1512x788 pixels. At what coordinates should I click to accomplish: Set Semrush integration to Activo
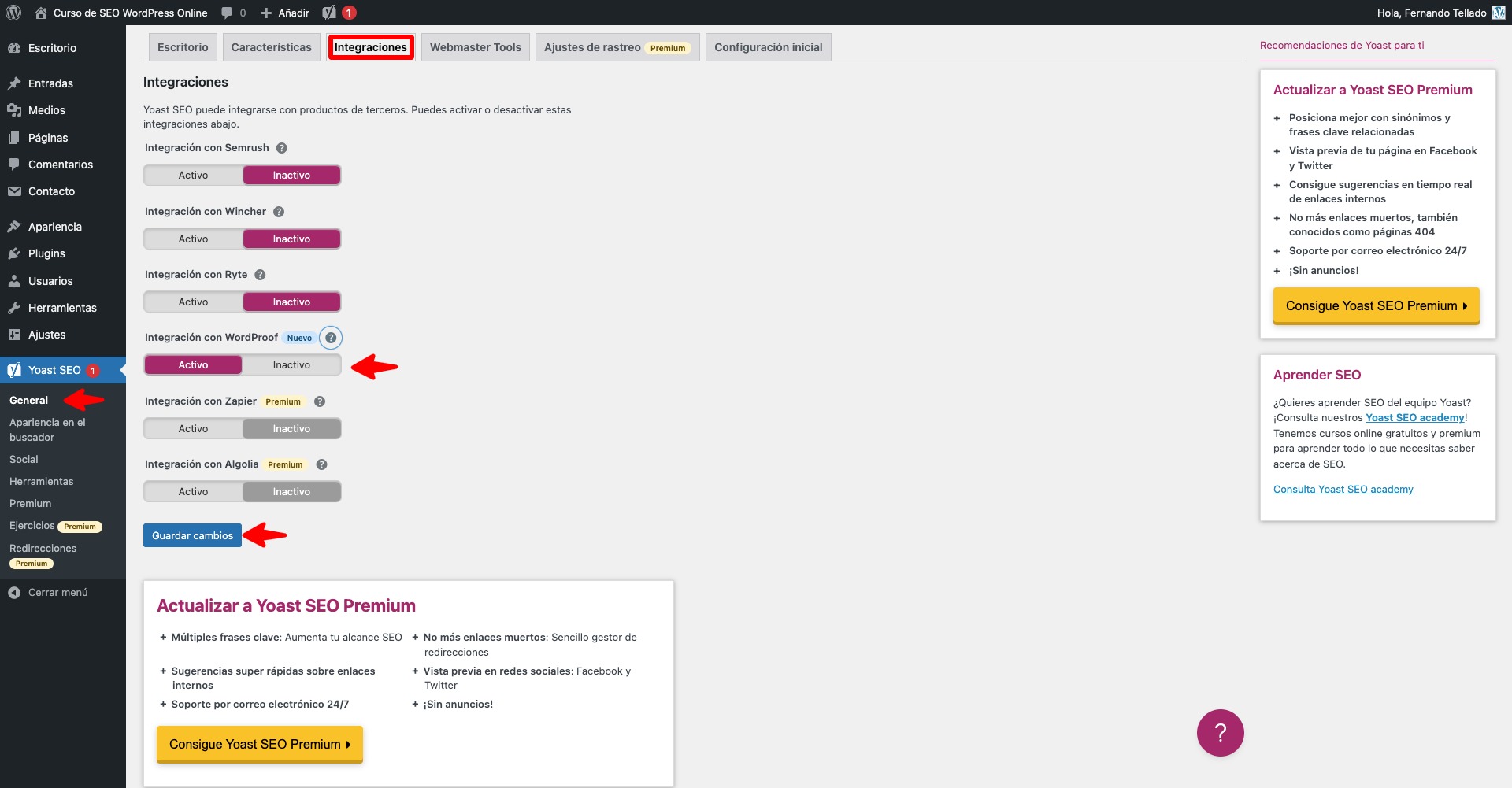pos(193,176)
